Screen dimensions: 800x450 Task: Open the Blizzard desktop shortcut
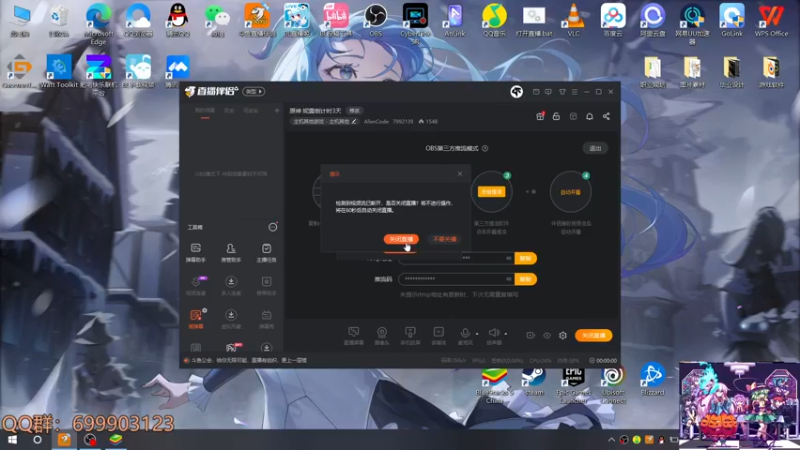tap(653, 380)
